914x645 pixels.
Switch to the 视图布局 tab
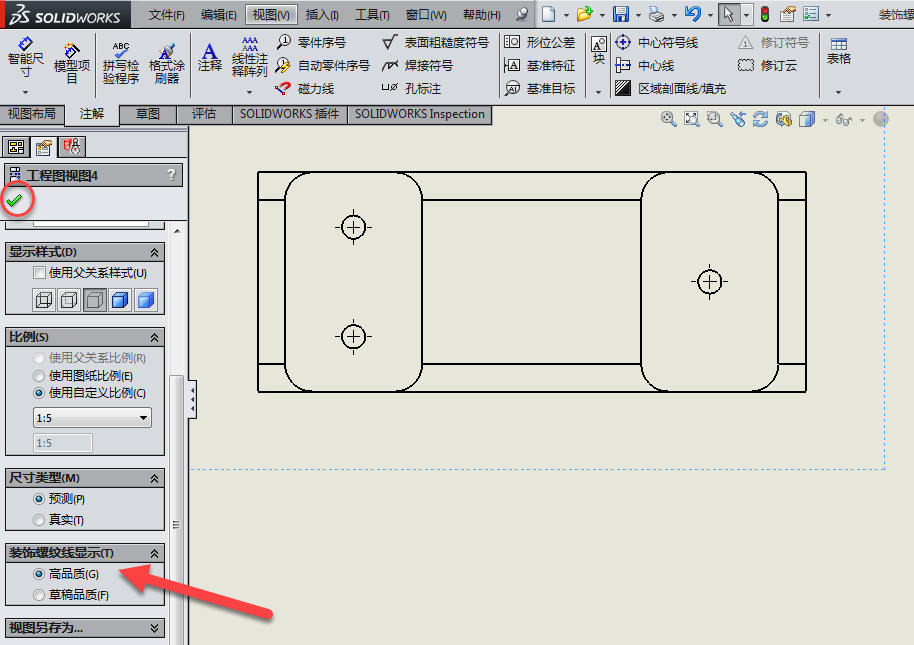[x=32, y=114]
